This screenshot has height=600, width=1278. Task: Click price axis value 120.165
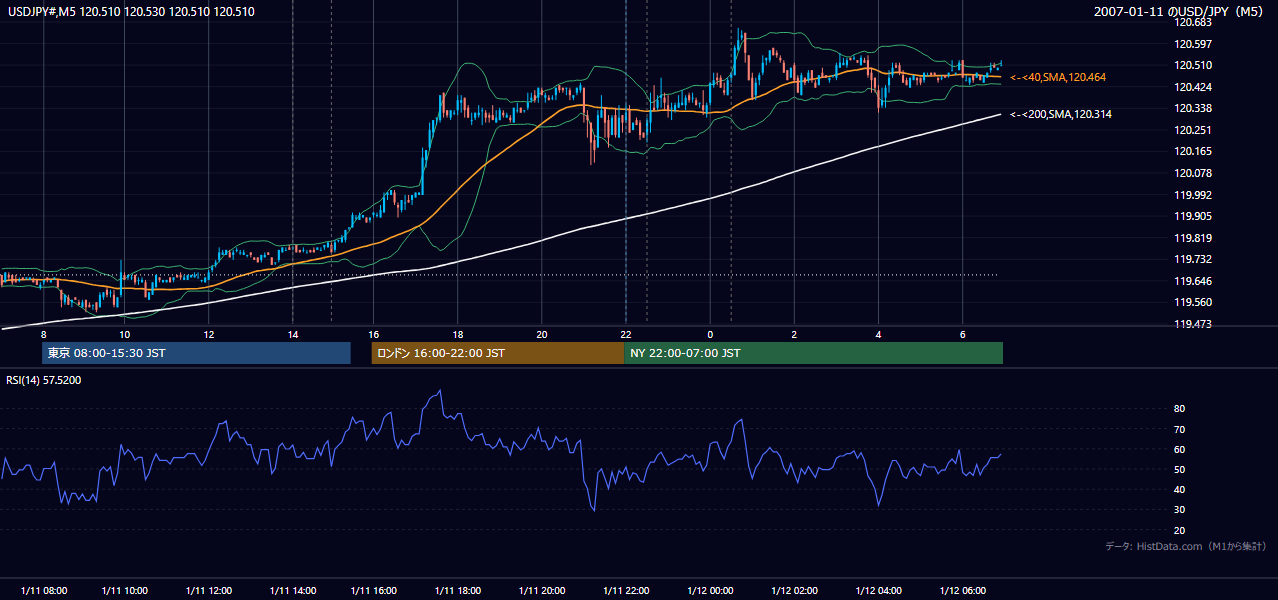[1194, 151]
